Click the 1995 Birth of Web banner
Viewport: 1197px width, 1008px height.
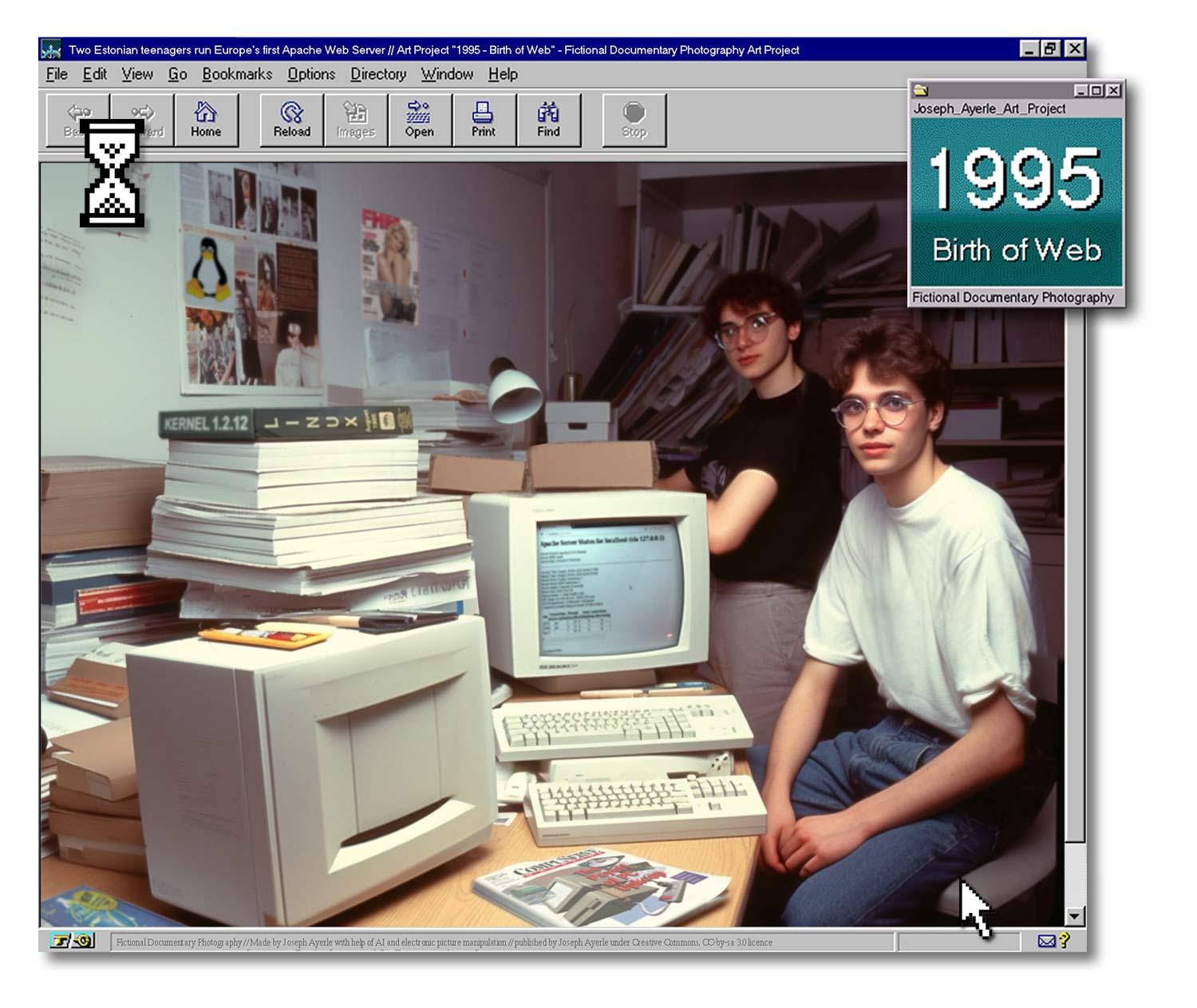point(1016,203)
